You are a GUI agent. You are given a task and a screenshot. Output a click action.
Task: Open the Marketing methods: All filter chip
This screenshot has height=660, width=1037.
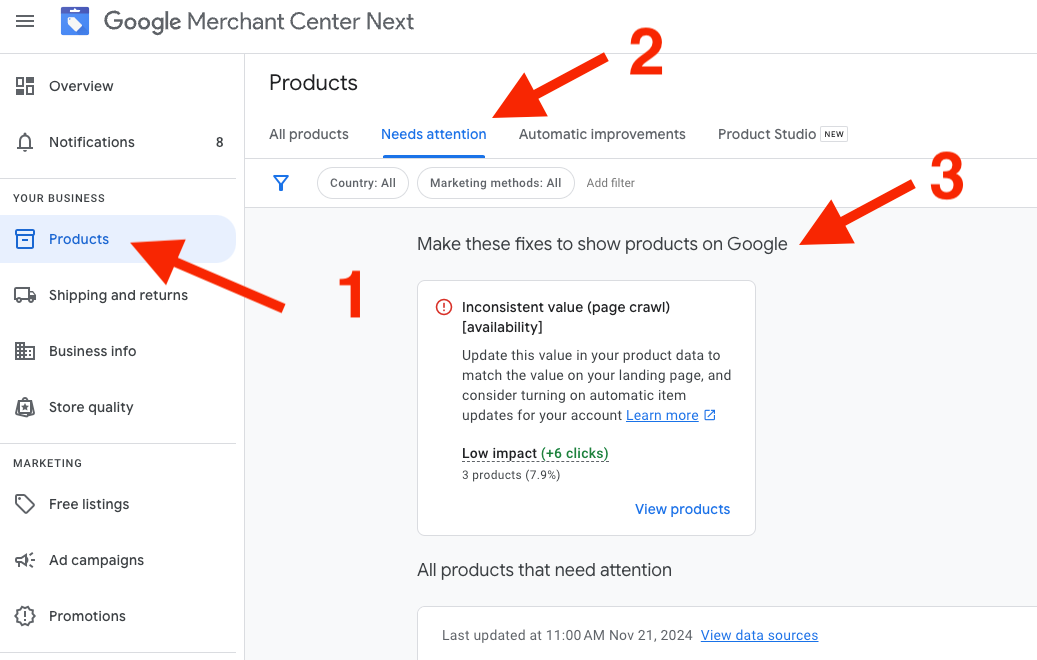tap(495, 183)
